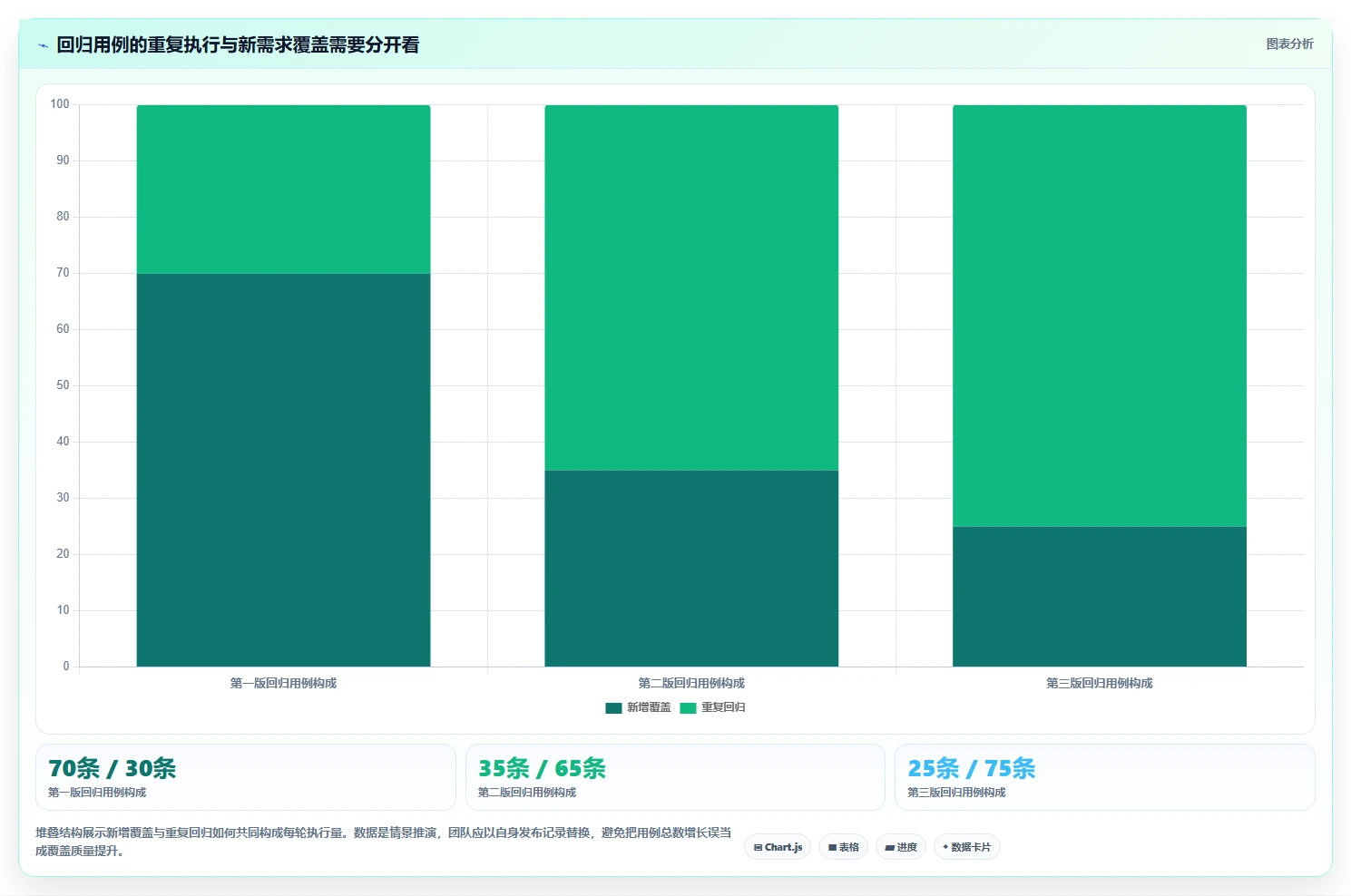
Task: Click the 第一版 dark teal 新增覆盖 bar segment
Action: [283, 470]
